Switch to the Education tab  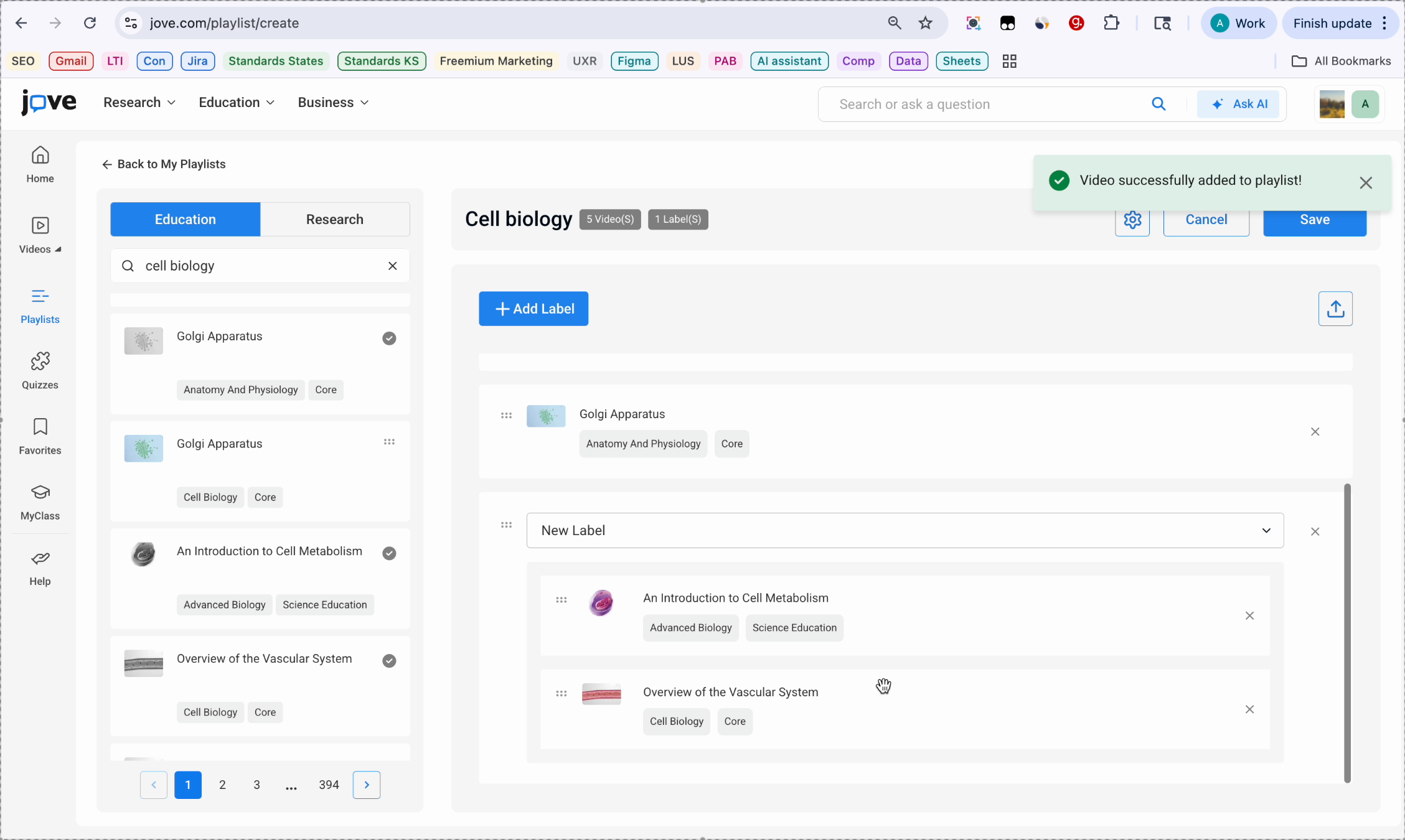(x=186, y=220)
